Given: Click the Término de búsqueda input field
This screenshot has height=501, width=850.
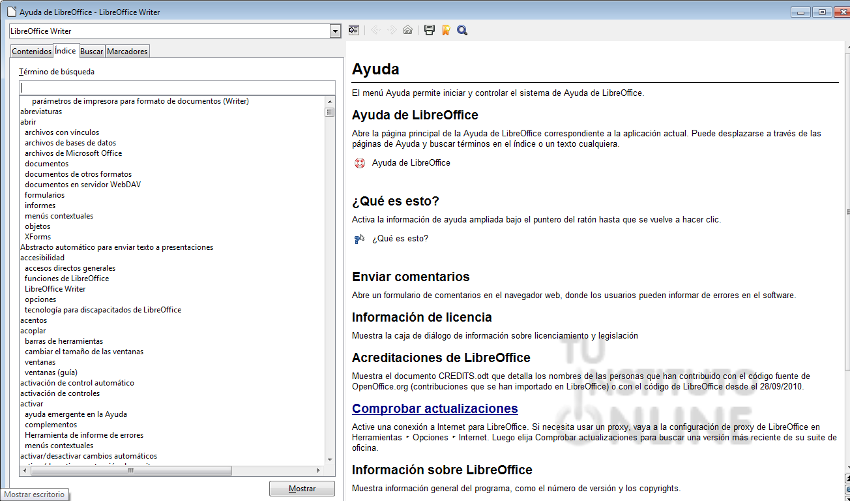Looking at the screenshot, I should click(x=177, y=88).
